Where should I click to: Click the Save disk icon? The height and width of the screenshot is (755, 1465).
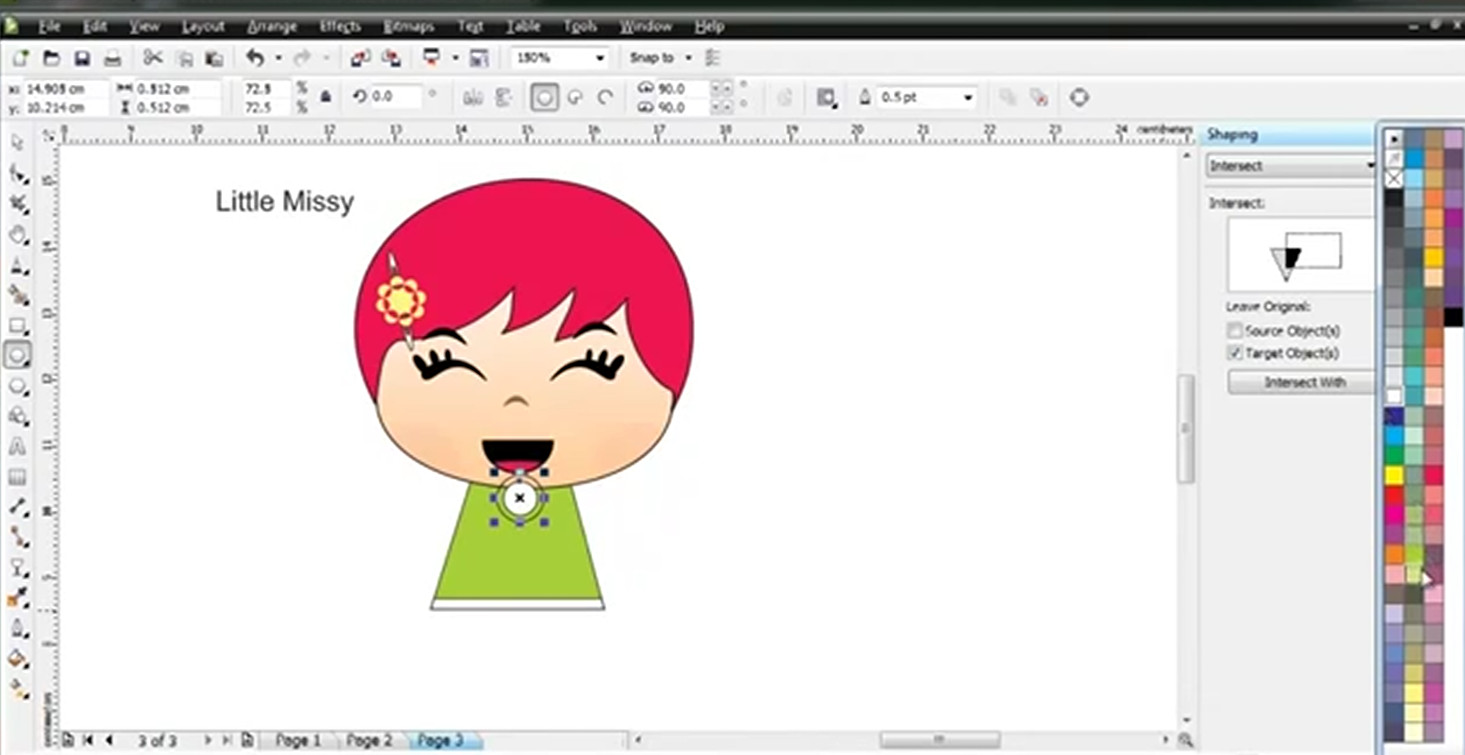pyautogui.click(x=82, y=58)
